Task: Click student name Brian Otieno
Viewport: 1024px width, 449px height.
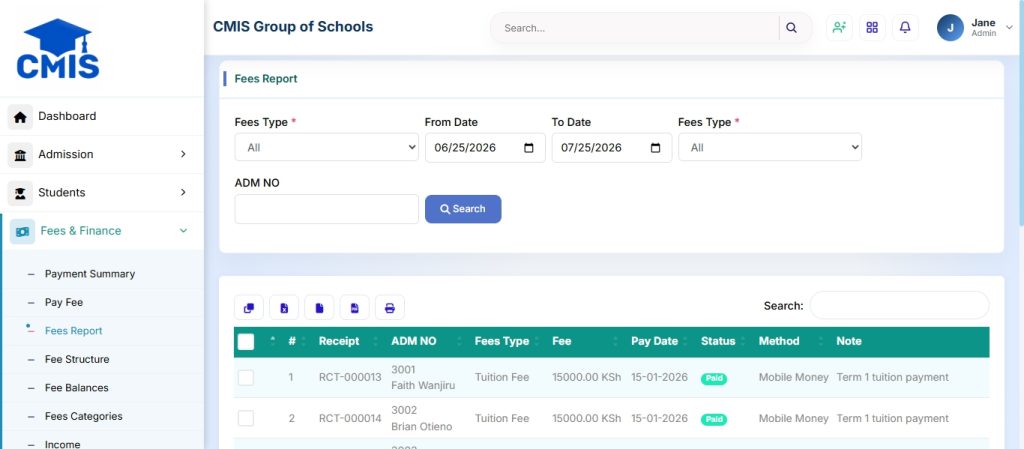Action: click(421, 426)
